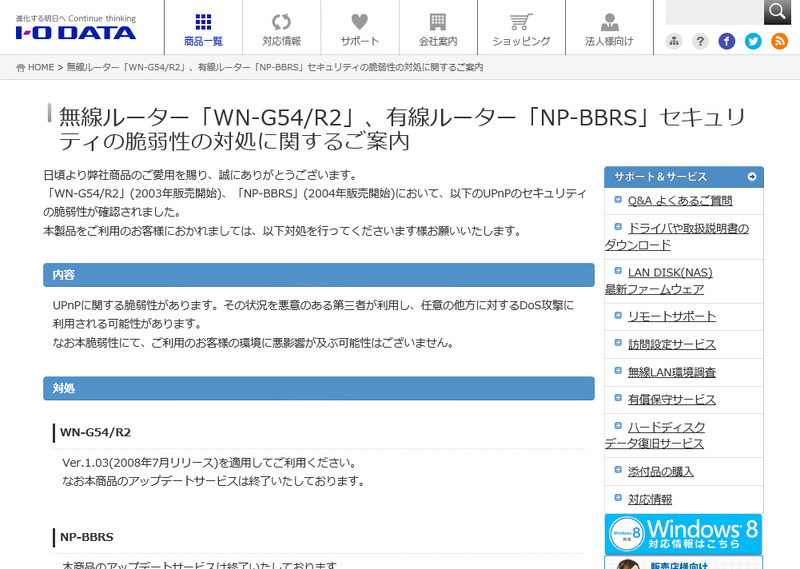Open the RSS feed icon
This screenshot has width=800, height=569.
(779, 41)
